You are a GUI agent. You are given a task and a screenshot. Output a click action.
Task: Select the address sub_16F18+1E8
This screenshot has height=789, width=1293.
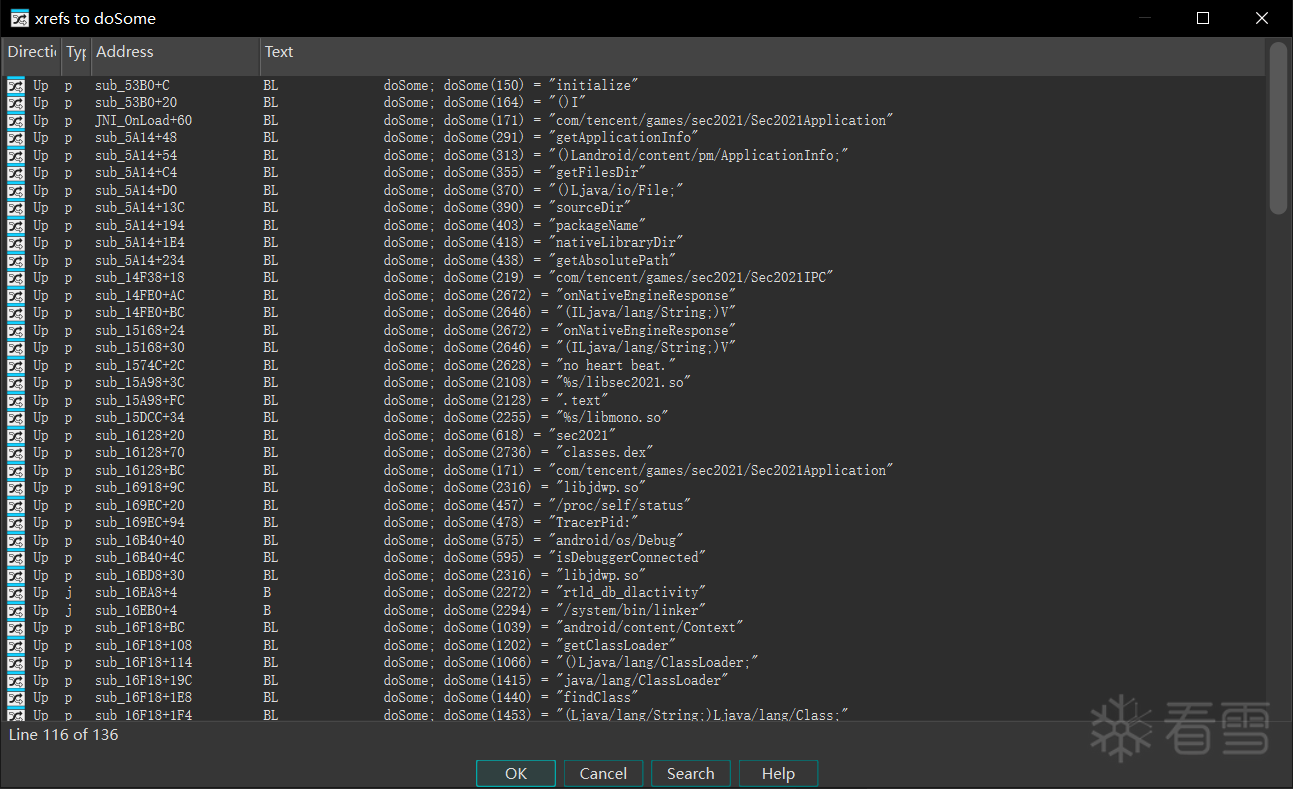pyautogui.click(x=144, y=698)
